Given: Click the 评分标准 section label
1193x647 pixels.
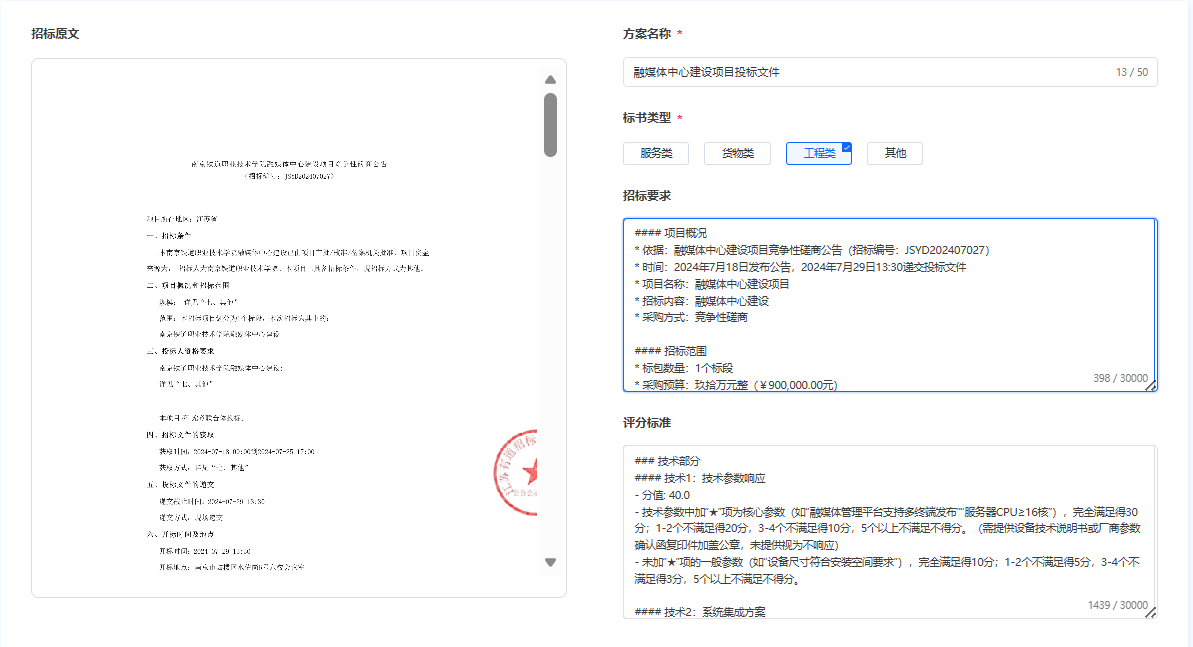Looking at the screenshot, I should pos(647,422).
